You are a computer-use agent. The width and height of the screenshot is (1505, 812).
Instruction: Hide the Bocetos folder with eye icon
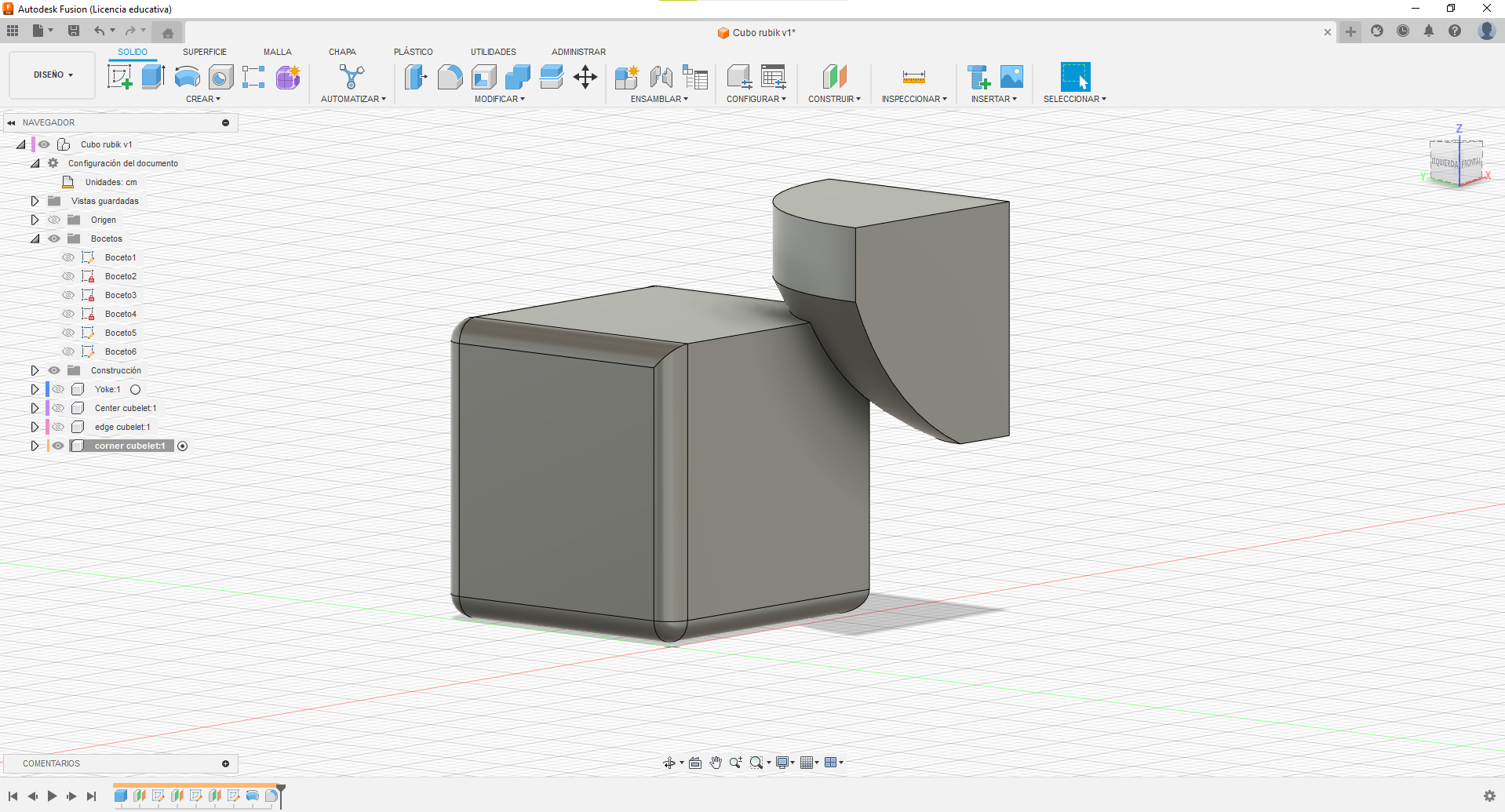(54, 239)
